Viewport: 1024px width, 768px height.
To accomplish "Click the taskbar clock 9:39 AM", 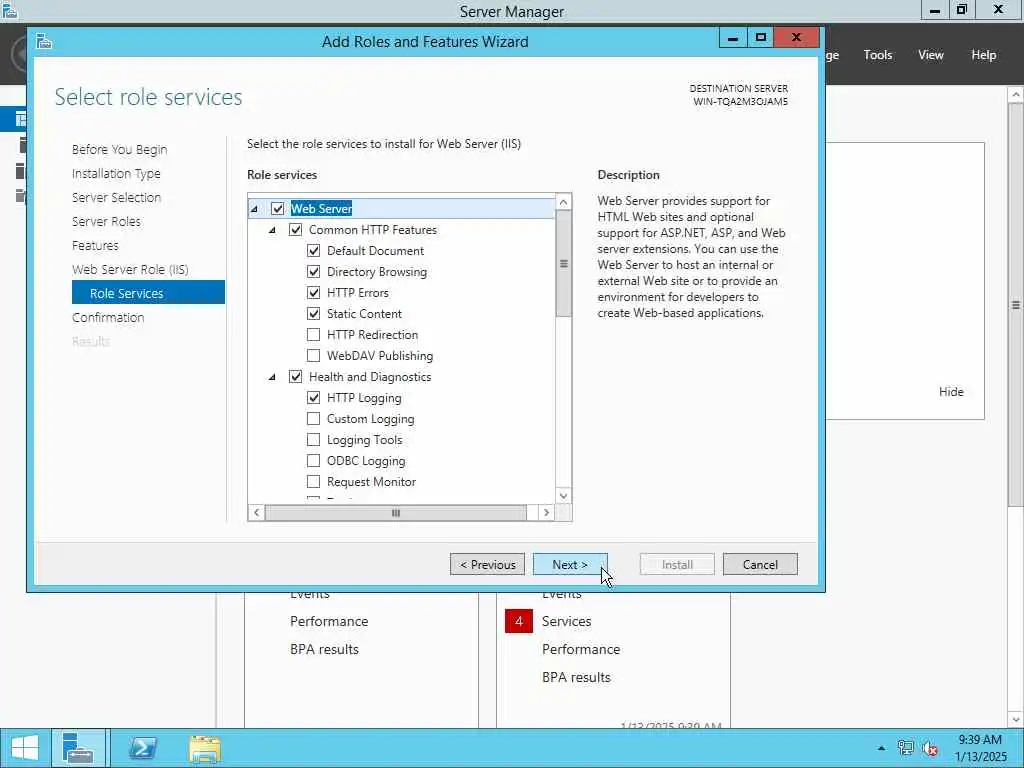I will [x=980, y=740].
